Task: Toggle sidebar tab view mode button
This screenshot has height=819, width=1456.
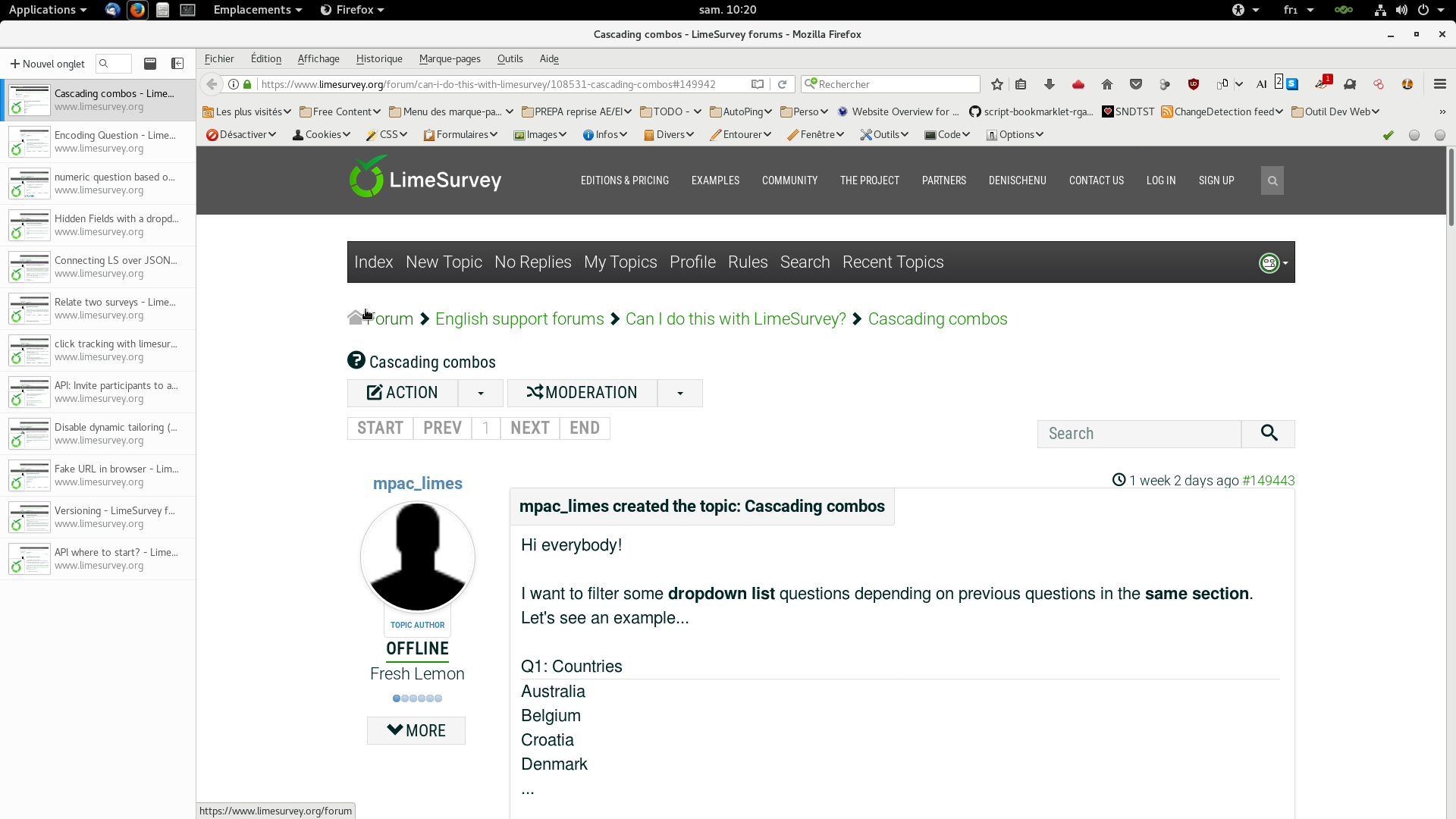Action: point(150,64)
